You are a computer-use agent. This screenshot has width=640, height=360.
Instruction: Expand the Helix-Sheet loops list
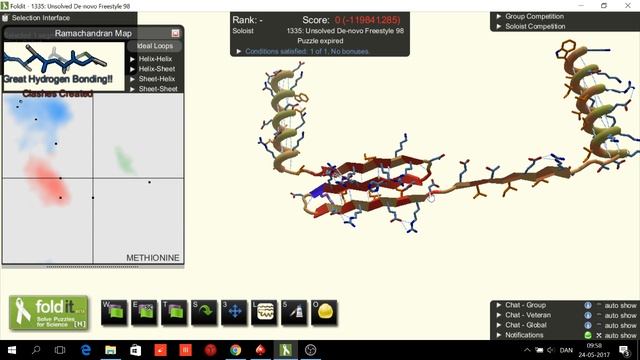click(x=133, y=69)
